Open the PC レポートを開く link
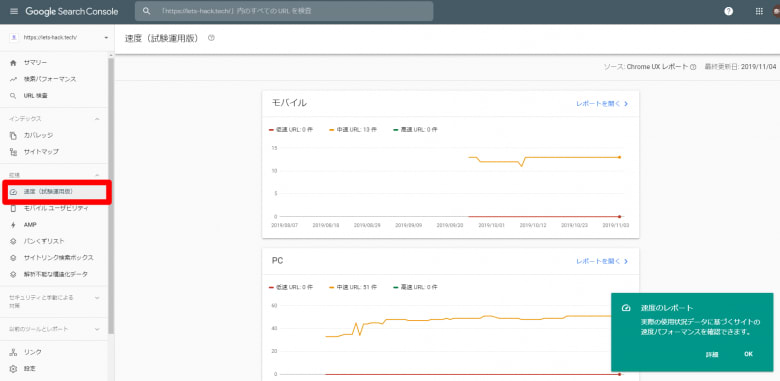The image size is (780, 381). (x=602, y=261)
